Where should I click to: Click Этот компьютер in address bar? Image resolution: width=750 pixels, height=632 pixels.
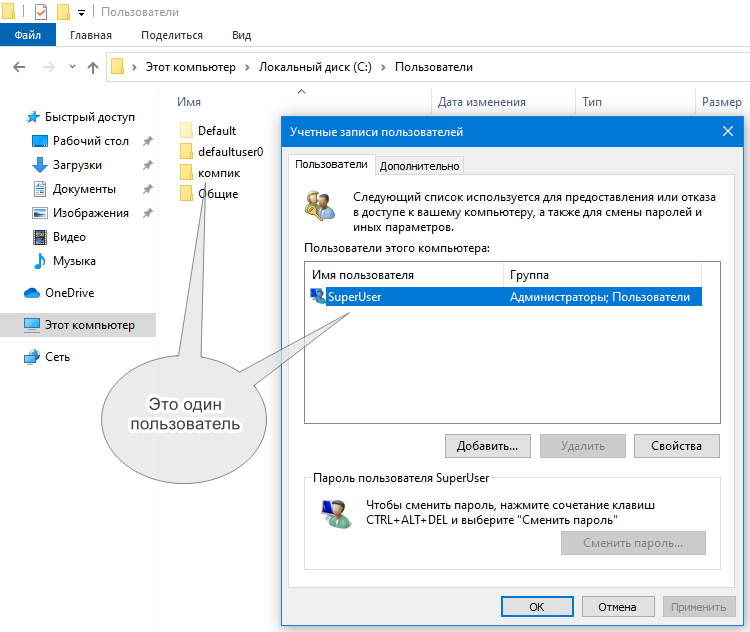point(190,67)
